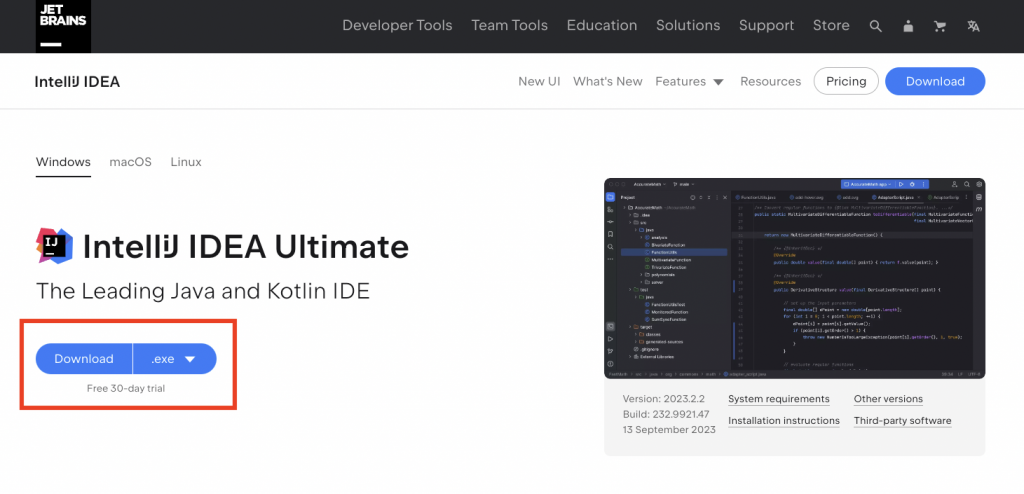This screenshot has width=1024, height=494.
Task: Open the System requirements link
Action: tap(778, 399)
